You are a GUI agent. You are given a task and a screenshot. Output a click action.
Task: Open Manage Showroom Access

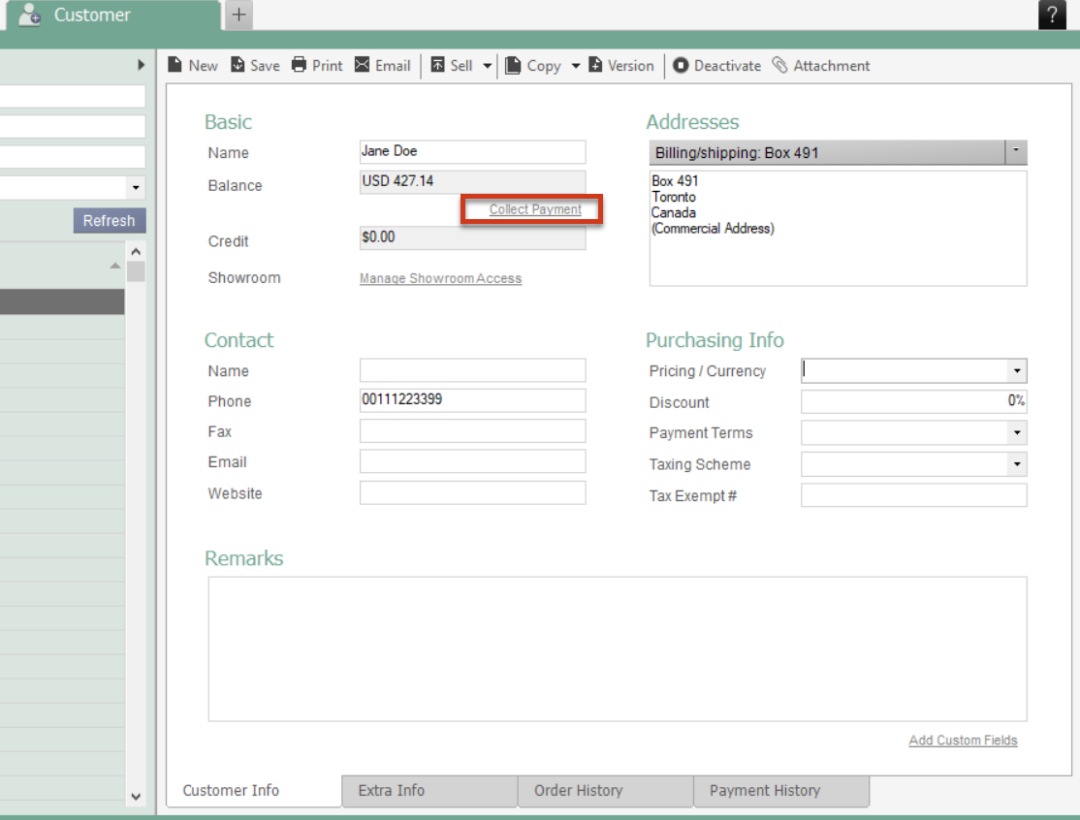pyautogui.click(x=441, y=278)
